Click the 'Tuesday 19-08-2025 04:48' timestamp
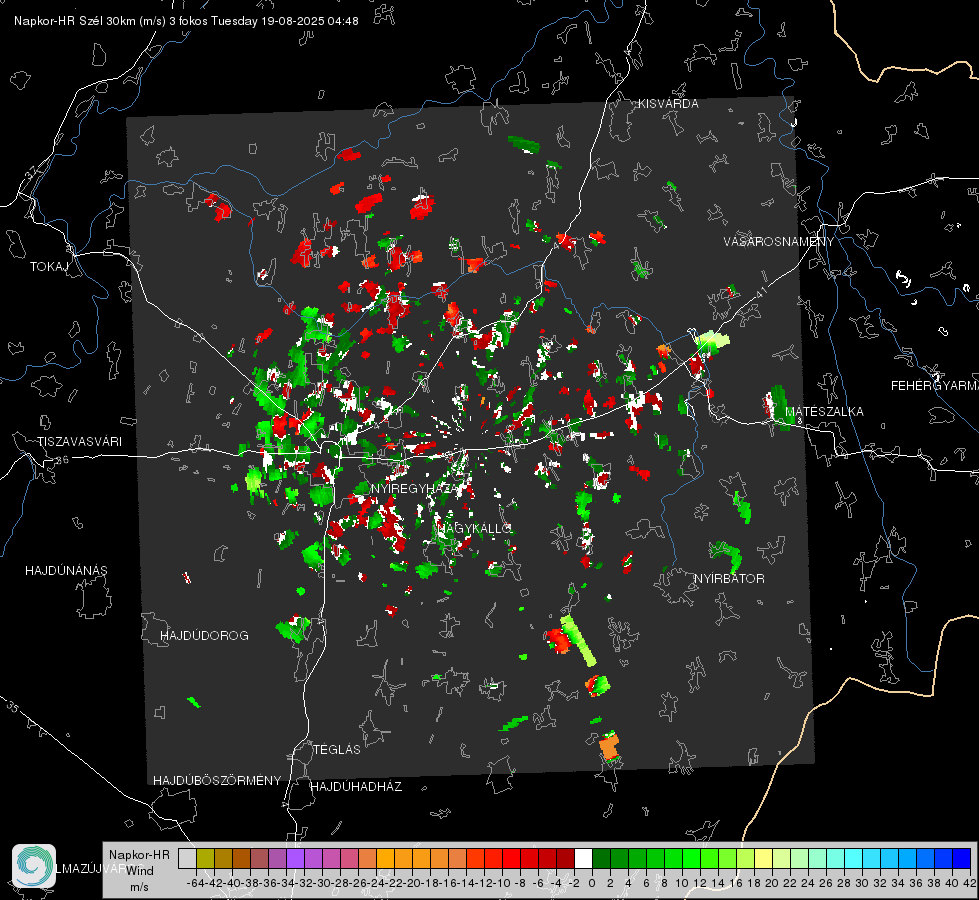This screenshot has width=979, height=900. coord(285,21)
